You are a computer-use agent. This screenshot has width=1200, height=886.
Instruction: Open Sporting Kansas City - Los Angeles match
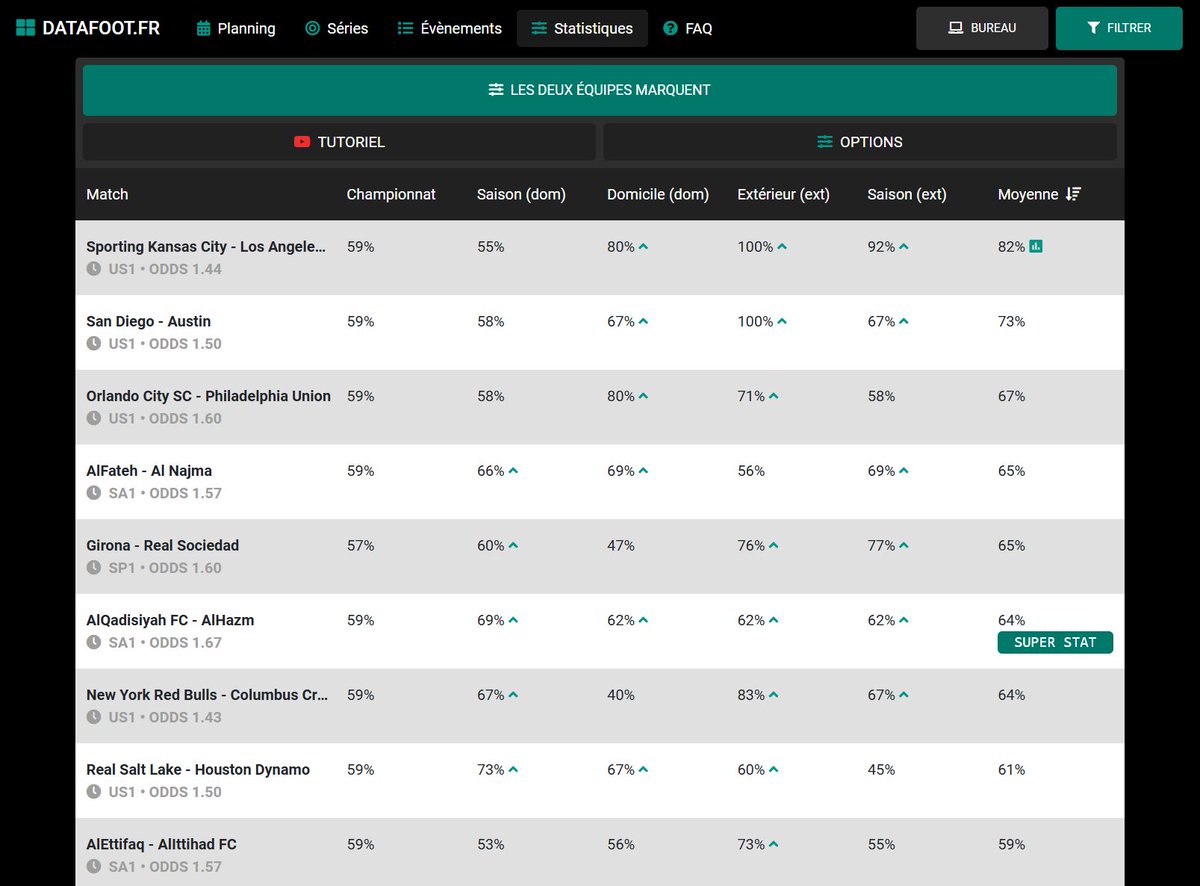(x=206, y=246)
